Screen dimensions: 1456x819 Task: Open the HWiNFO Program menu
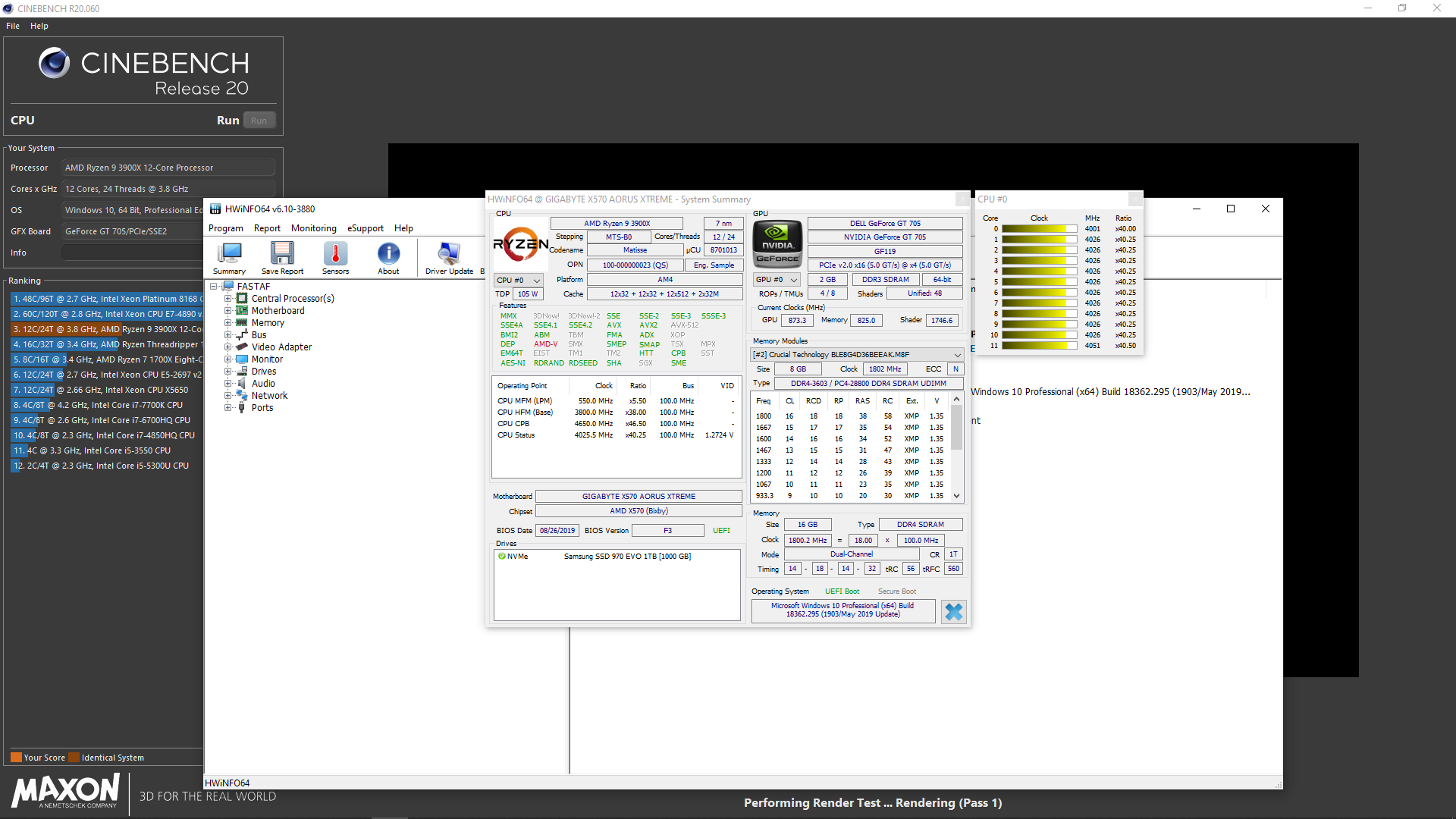[226, 228]
